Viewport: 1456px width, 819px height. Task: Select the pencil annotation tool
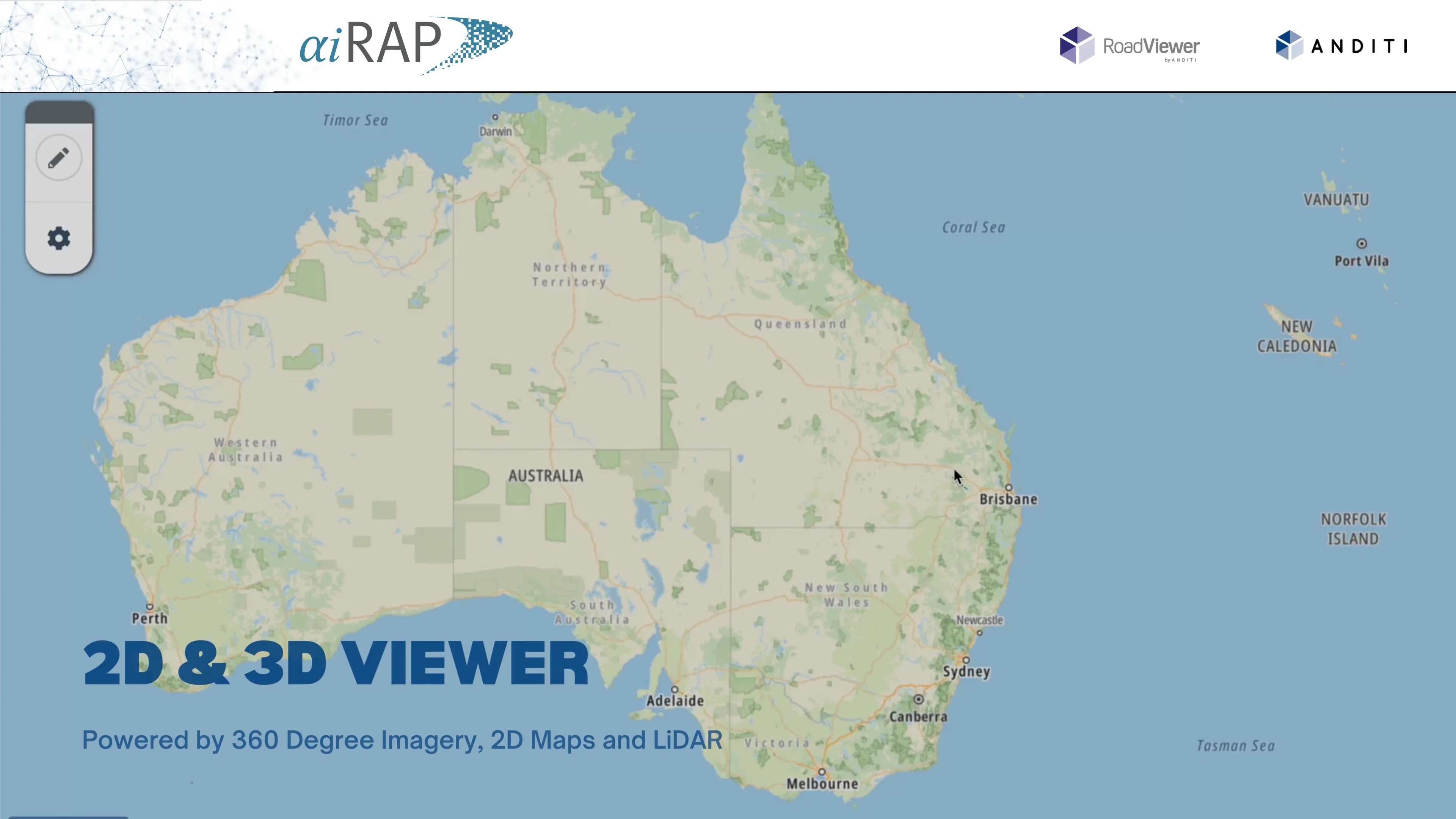[x=58, y=158]
